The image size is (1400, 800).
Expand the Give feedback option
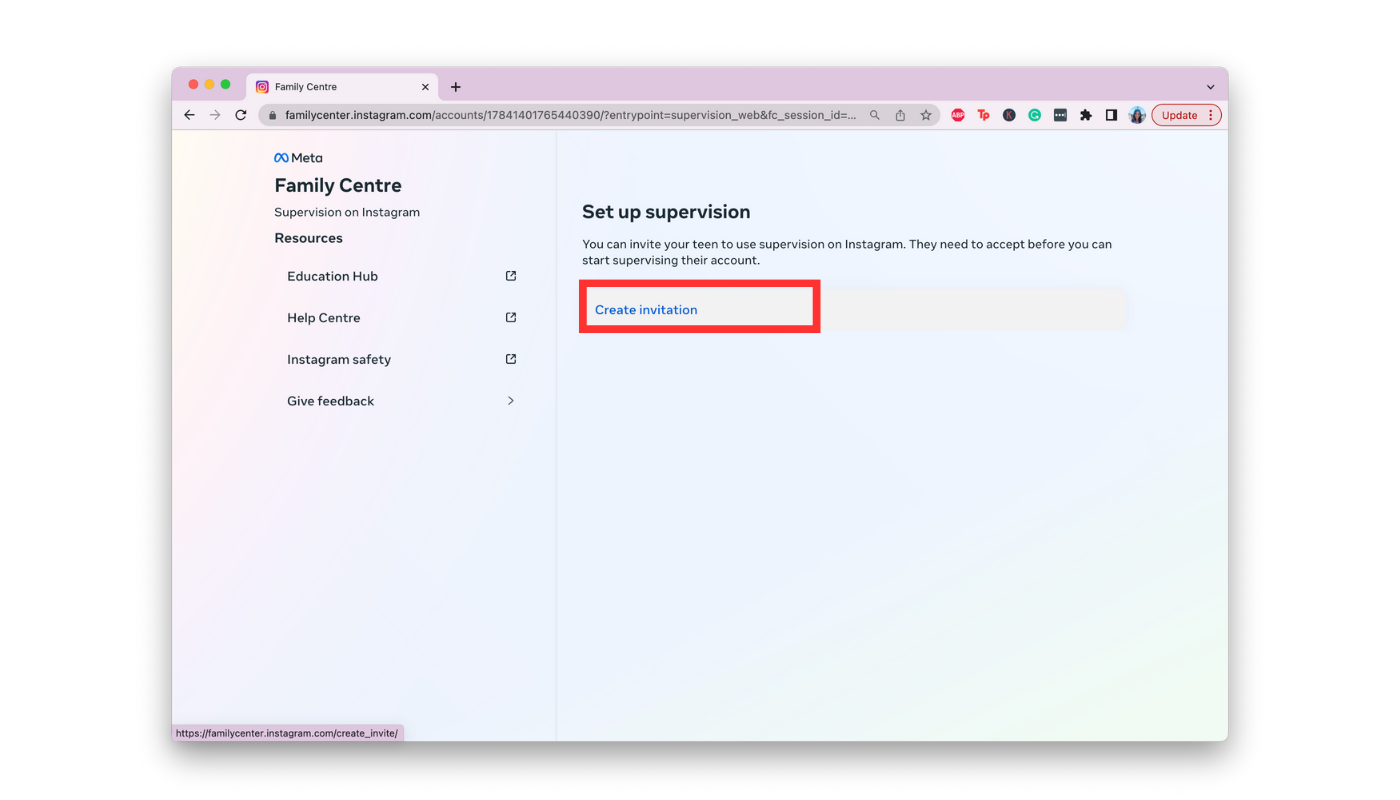click(401, 401)
